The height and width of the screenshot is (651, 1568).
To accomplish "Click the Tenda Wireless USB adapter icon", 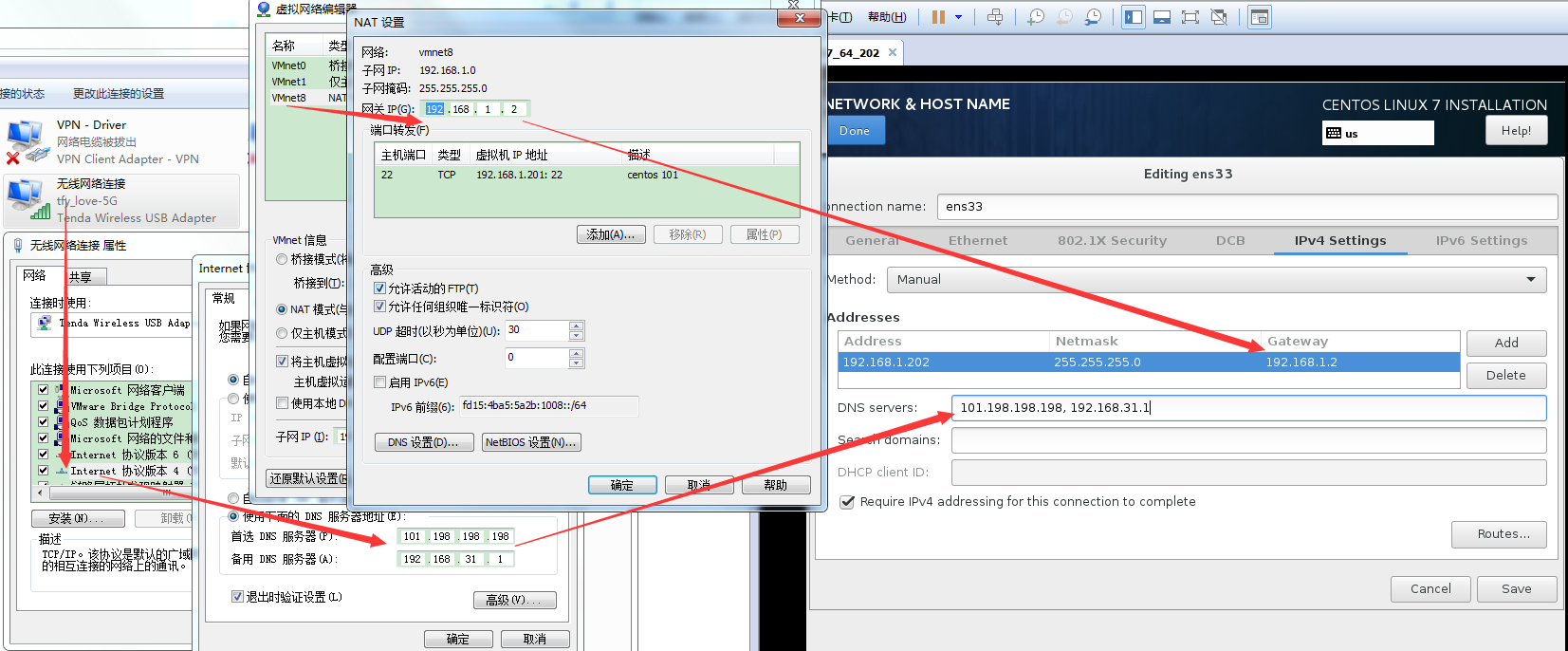I will [x=45, y=324].
